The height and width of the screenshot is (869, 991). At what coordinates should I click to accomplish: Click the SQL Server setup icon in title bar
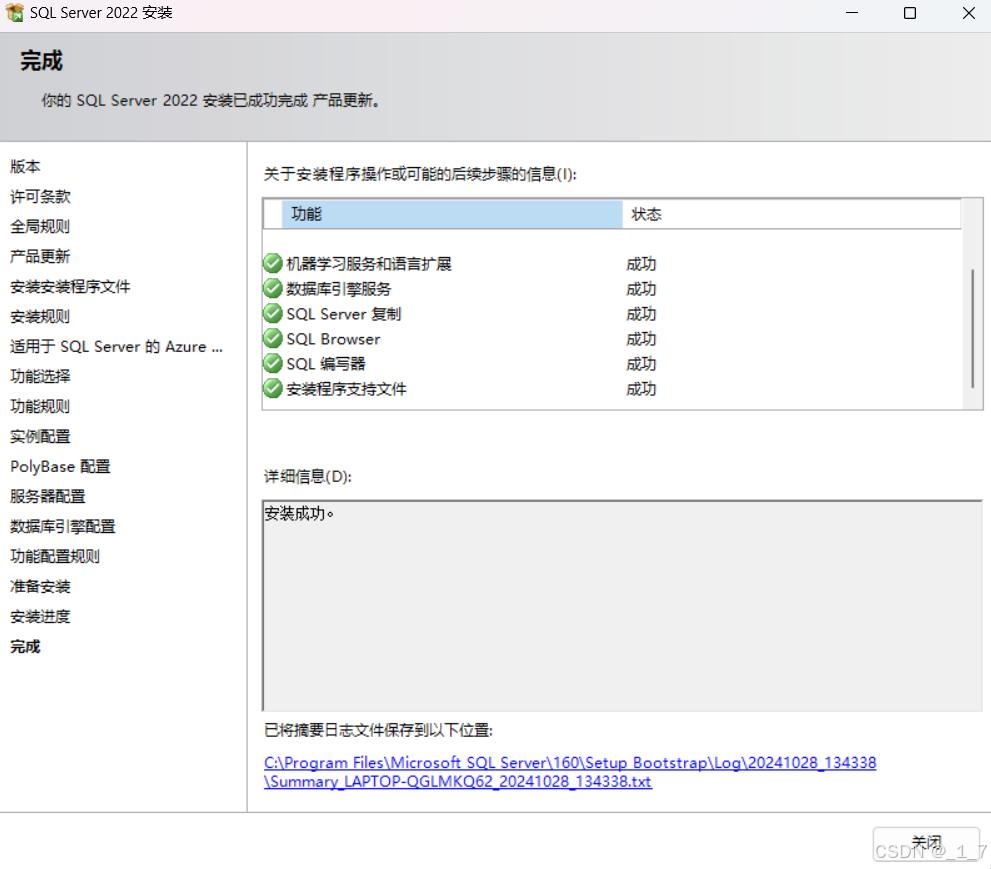coord(16,12)
